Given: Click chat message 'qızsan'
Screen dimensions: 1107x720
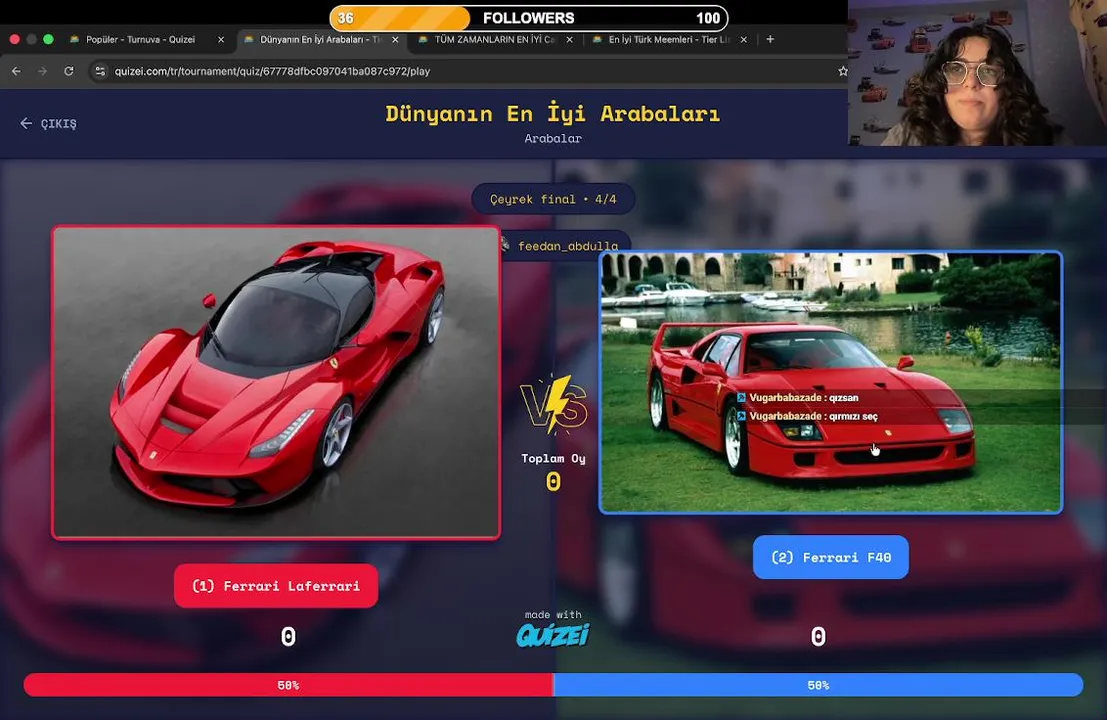Looking at the screenshot, I should [x=844, y=398].
